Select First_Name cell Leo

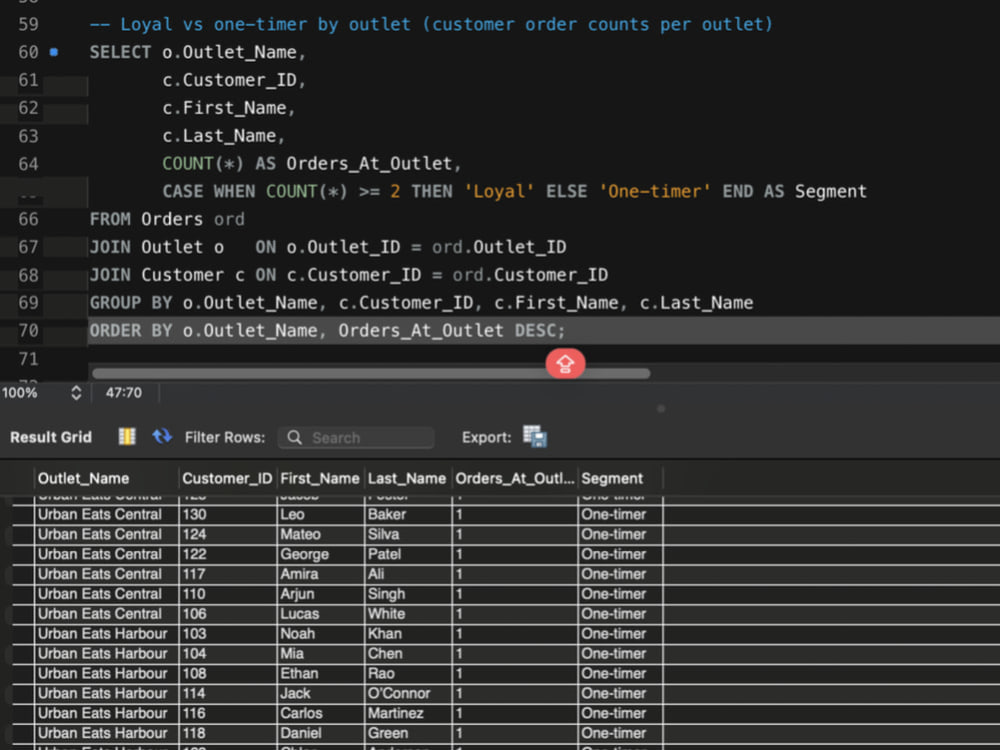(321, 515)
